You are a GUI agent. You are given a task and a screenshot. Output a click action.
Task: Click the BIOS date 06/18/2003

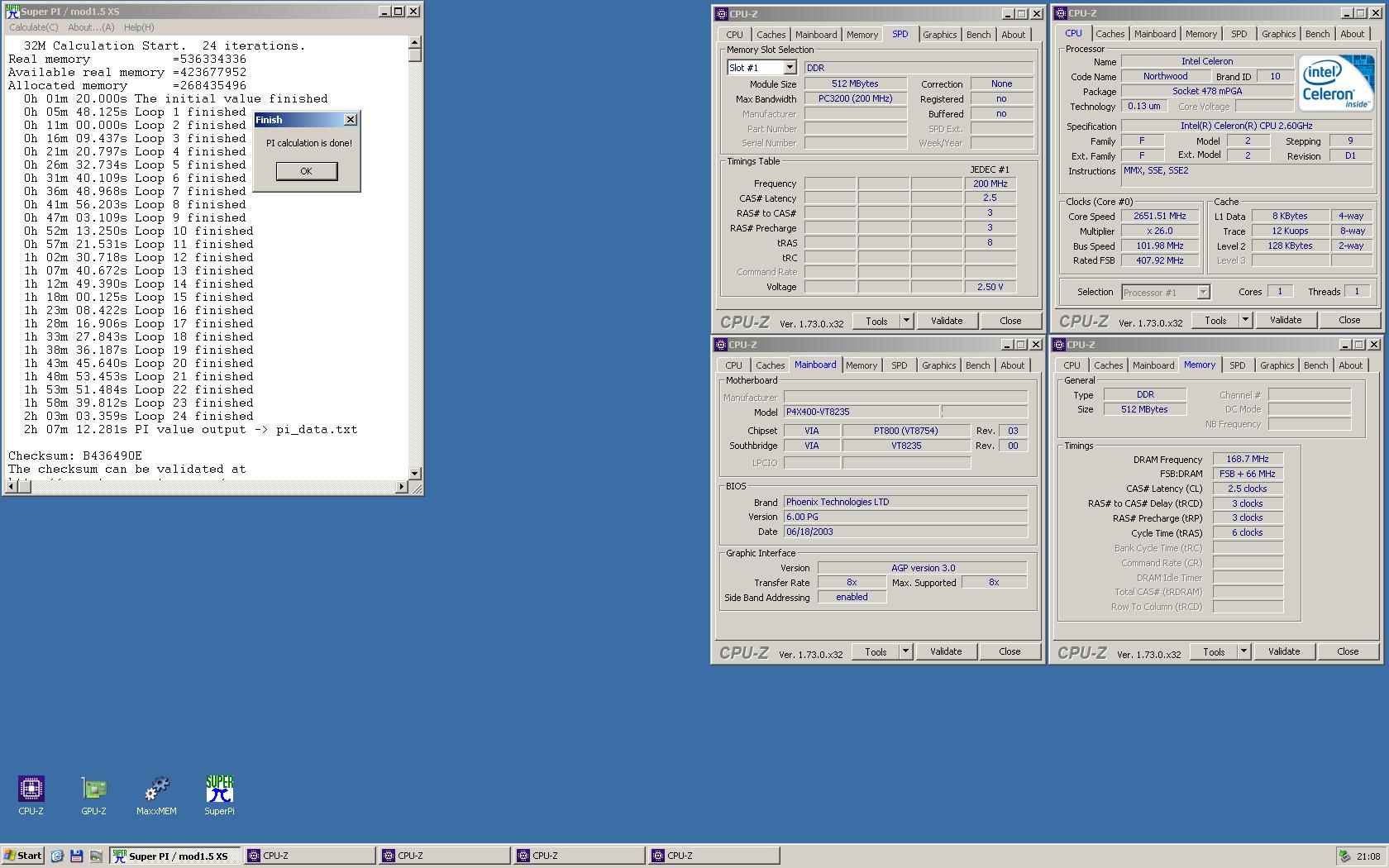click(x=905, y=532)
